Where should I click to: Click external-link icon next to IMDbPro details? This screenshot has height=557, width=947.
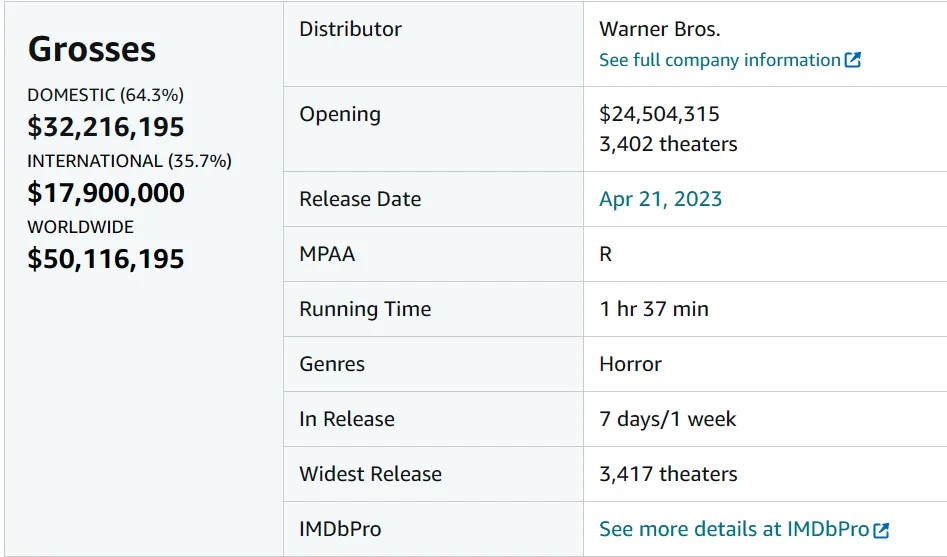tap(881, 530)
